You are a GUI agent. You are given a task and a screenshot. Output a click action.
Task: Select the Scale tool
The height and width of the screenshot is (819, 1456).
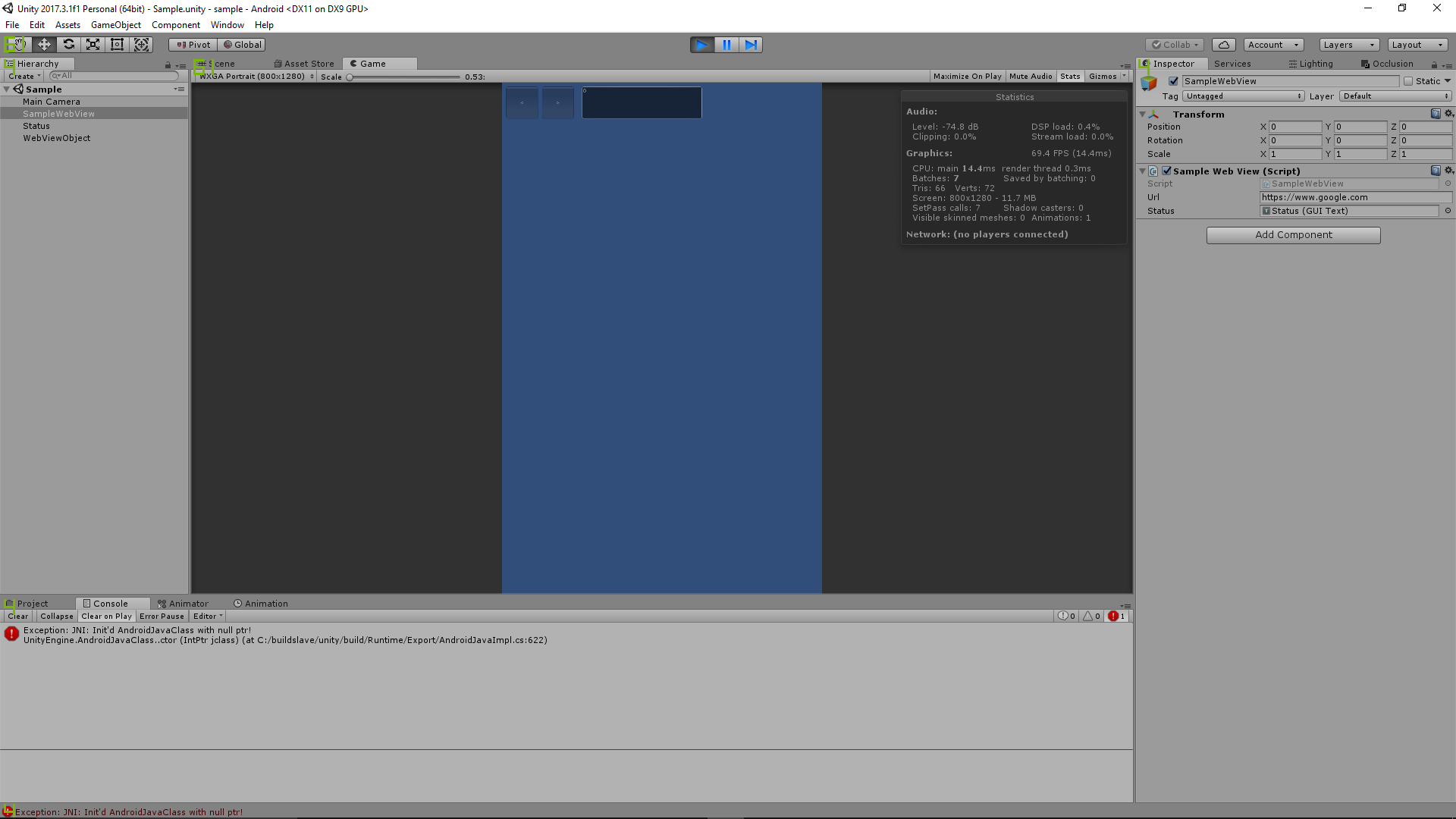(93, 45)
